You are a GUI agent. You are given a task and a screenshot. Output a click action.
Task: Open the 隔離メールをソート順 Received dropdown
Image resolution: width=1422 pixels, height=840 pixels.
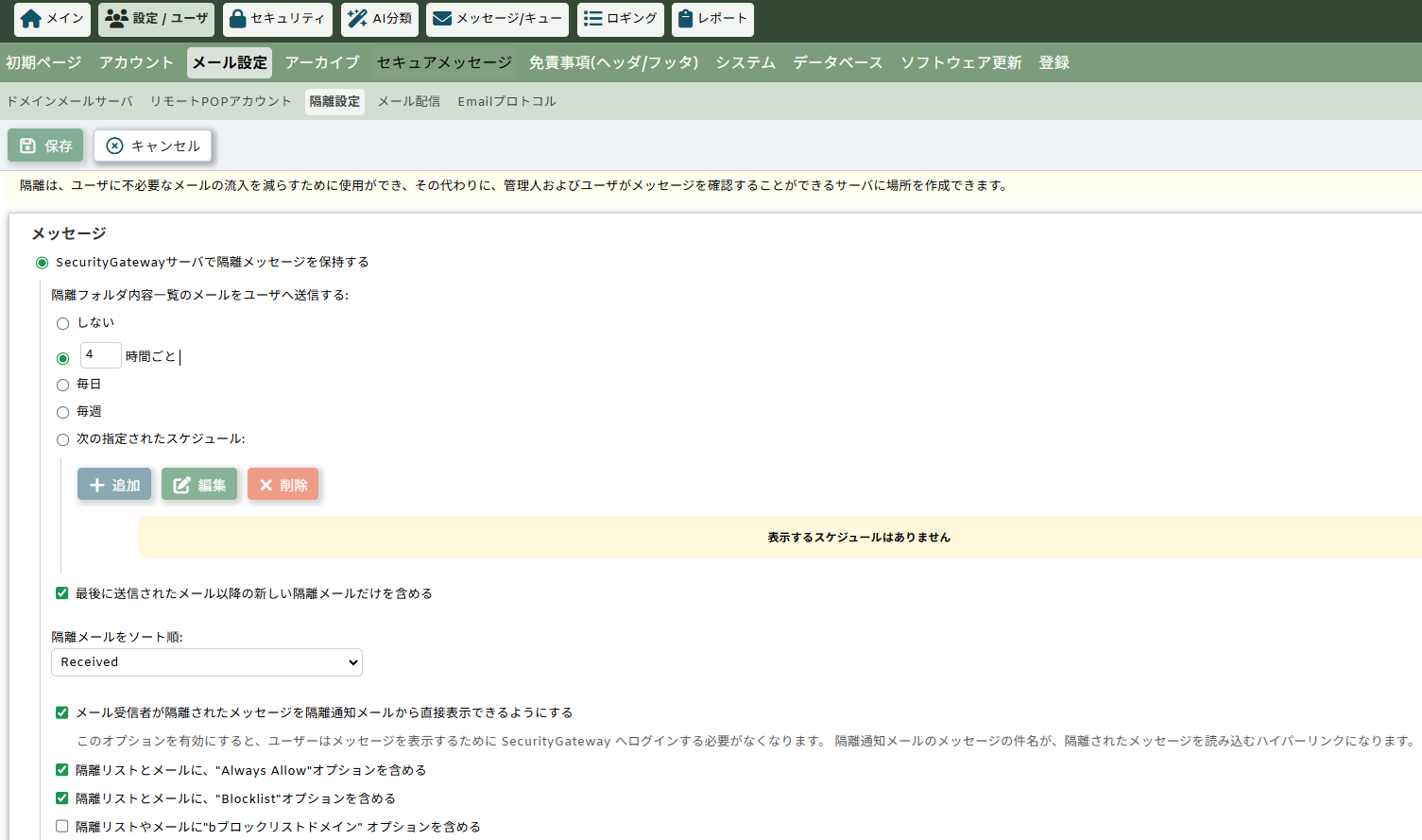pyautogui.click(x=206, y=662)
